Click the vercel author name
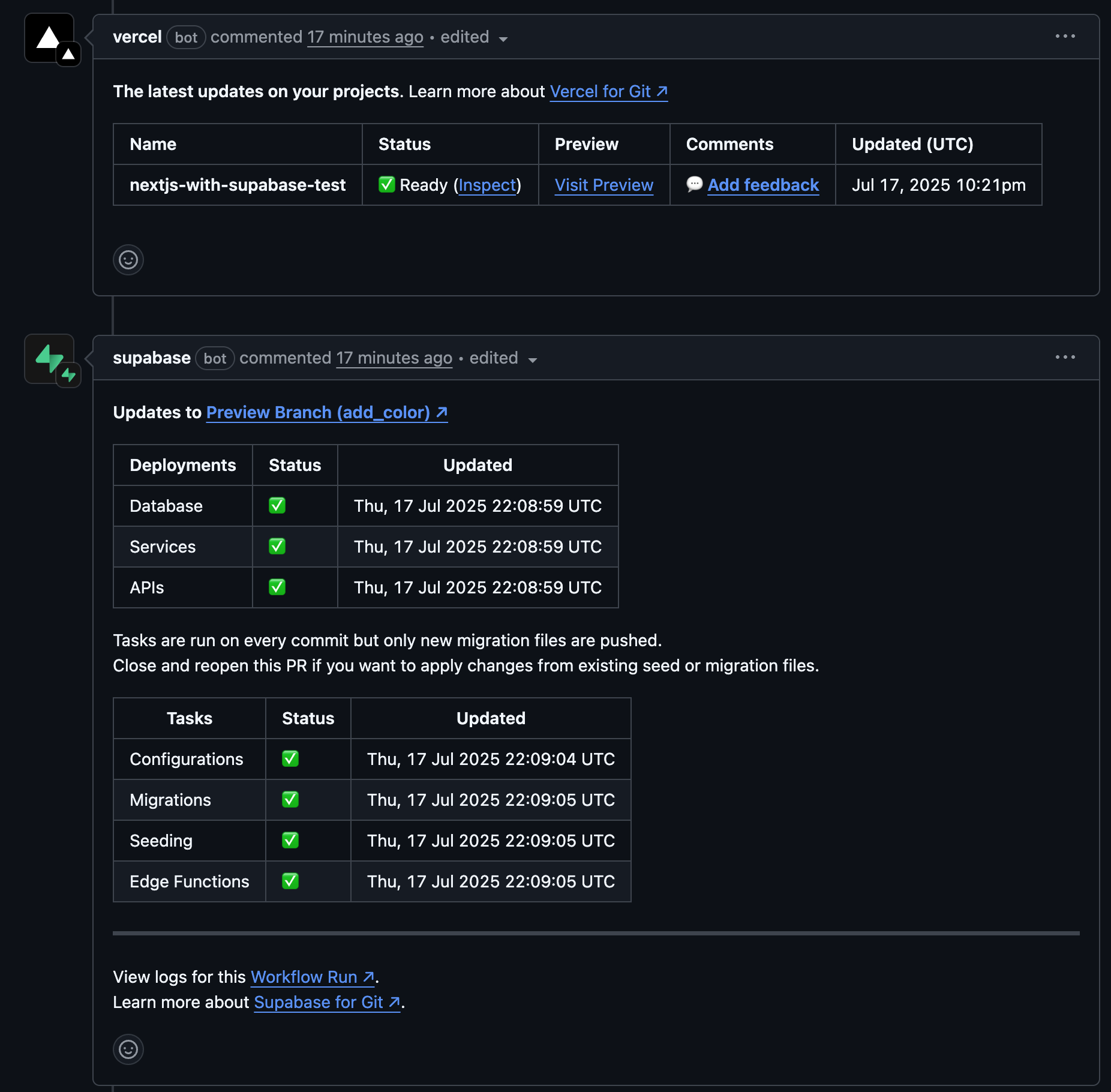The image size is (1111, 1092). click(x=137, y=37)
